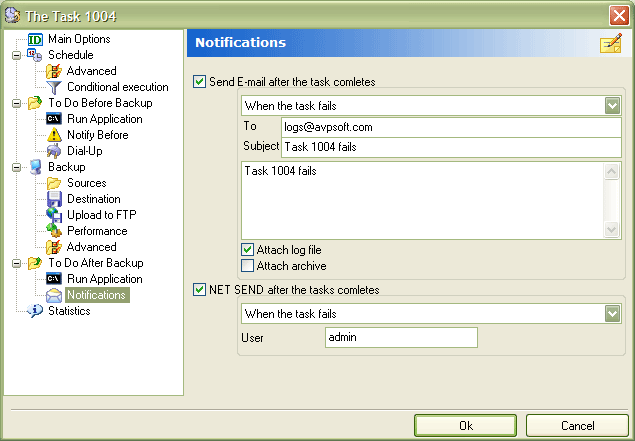635x441 pixels.
Task: Open Sources under the Backup node
Action: coord(87,183)
